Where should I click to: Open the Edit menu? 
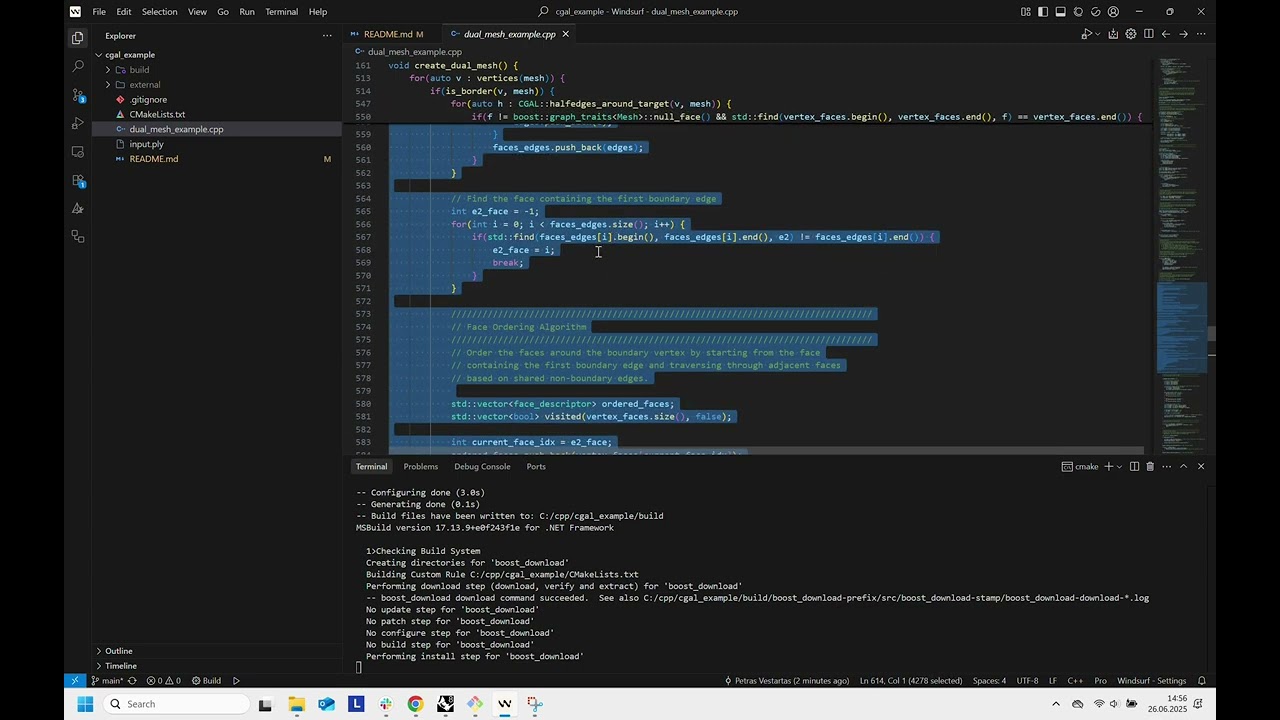[123, 12]
